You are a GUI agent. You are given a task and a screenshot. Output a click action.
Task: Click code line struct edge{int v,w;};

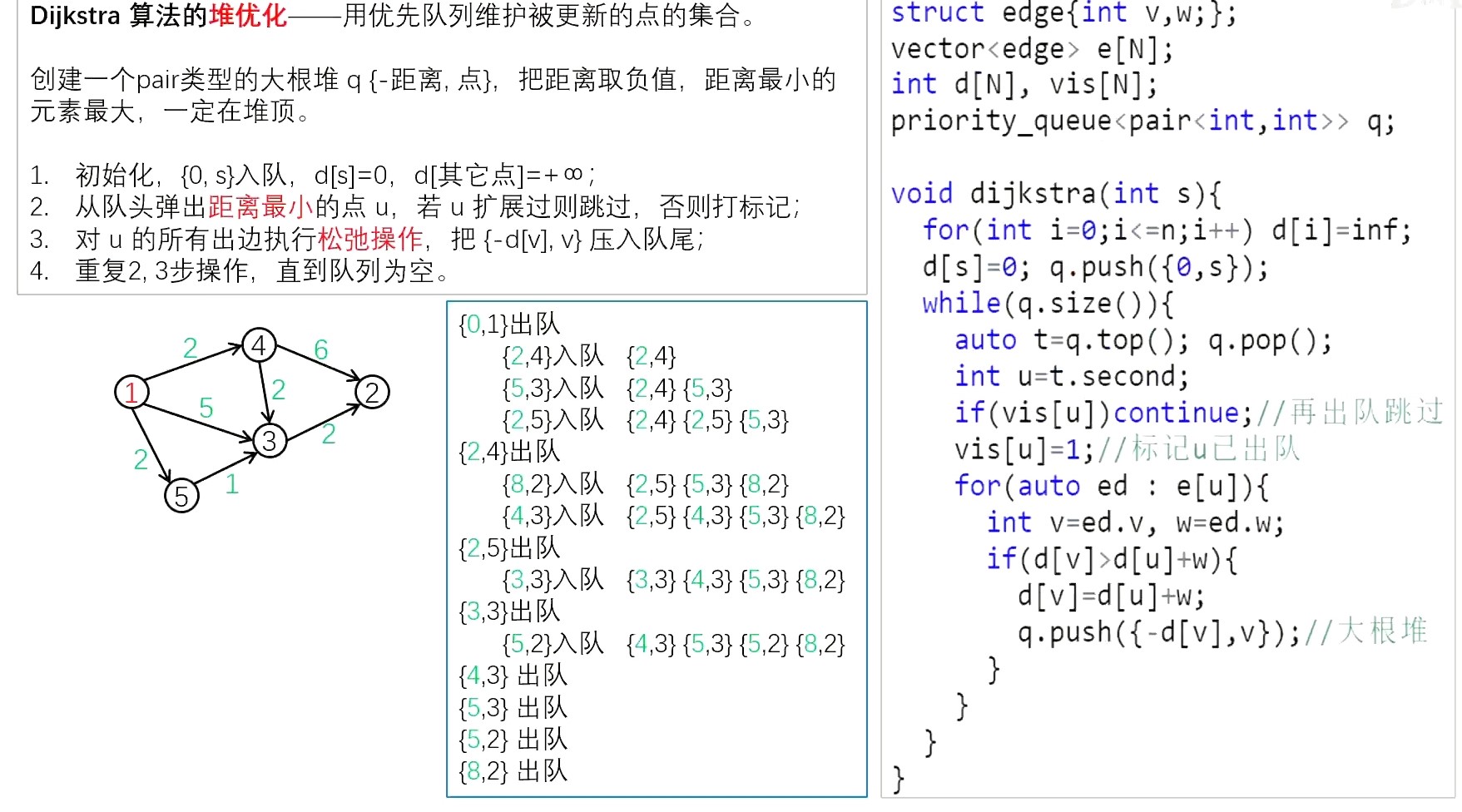1063,13
